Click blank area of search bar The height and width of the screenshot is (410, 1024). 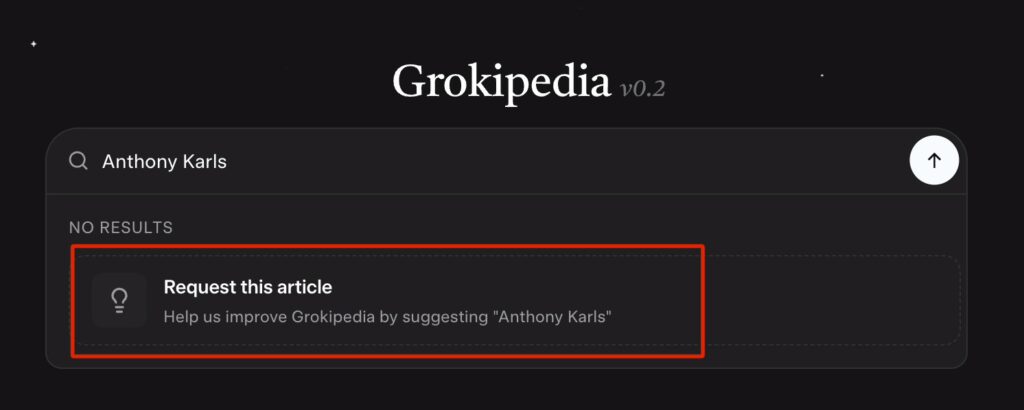(x=600, y=161)
